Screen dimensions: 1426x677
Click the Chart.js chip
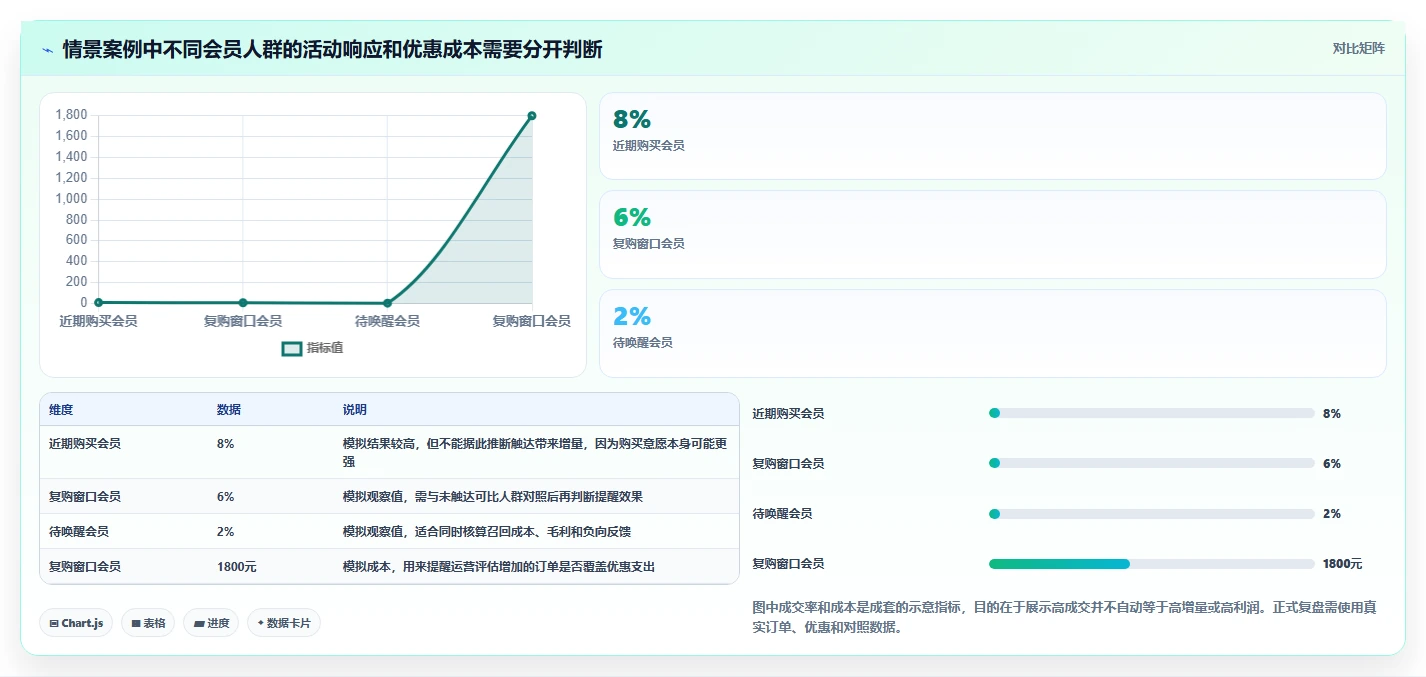tap(77, 623)
